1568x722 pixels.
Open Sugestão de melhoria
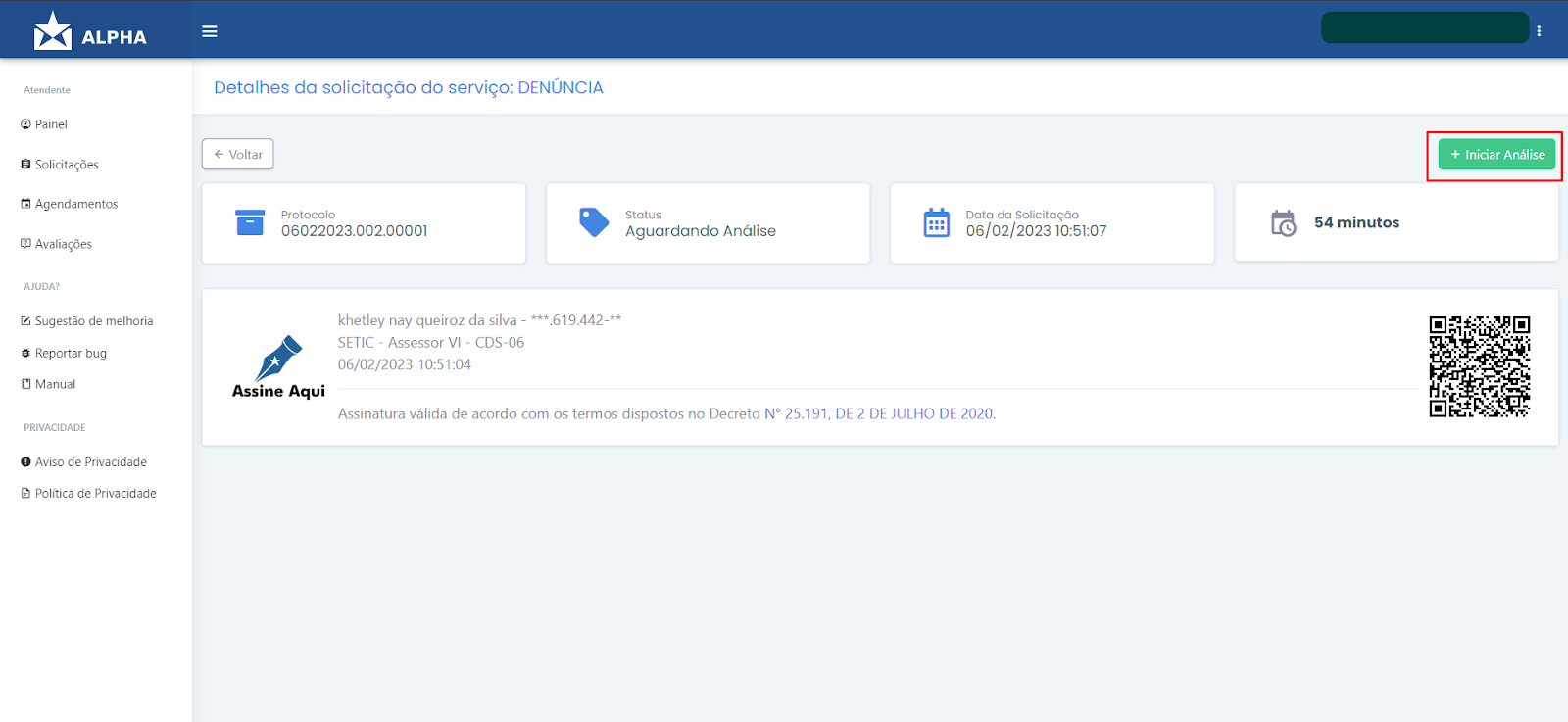(x=87, y=321)
